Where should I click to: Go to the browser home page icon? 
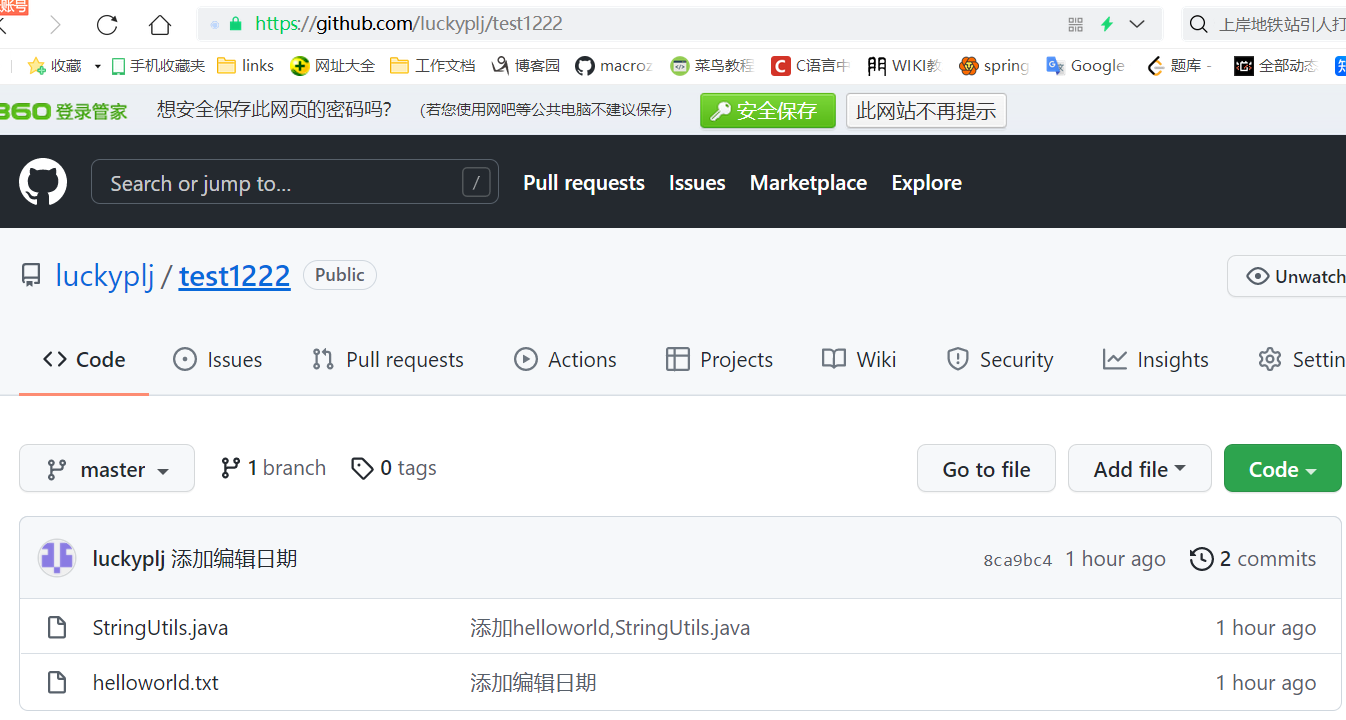160,25
